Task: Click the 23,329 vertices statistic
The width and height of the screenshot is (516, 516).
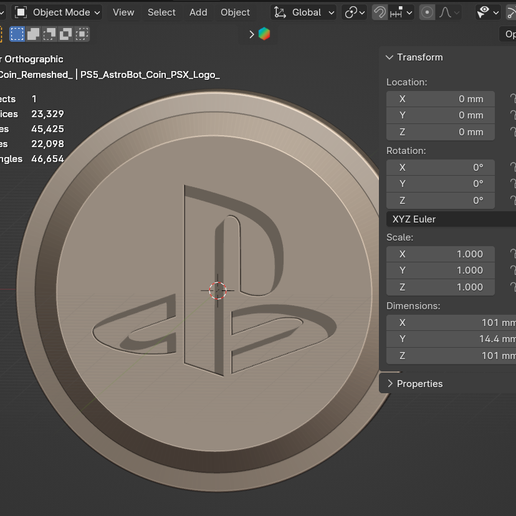Action: point(47,114)
